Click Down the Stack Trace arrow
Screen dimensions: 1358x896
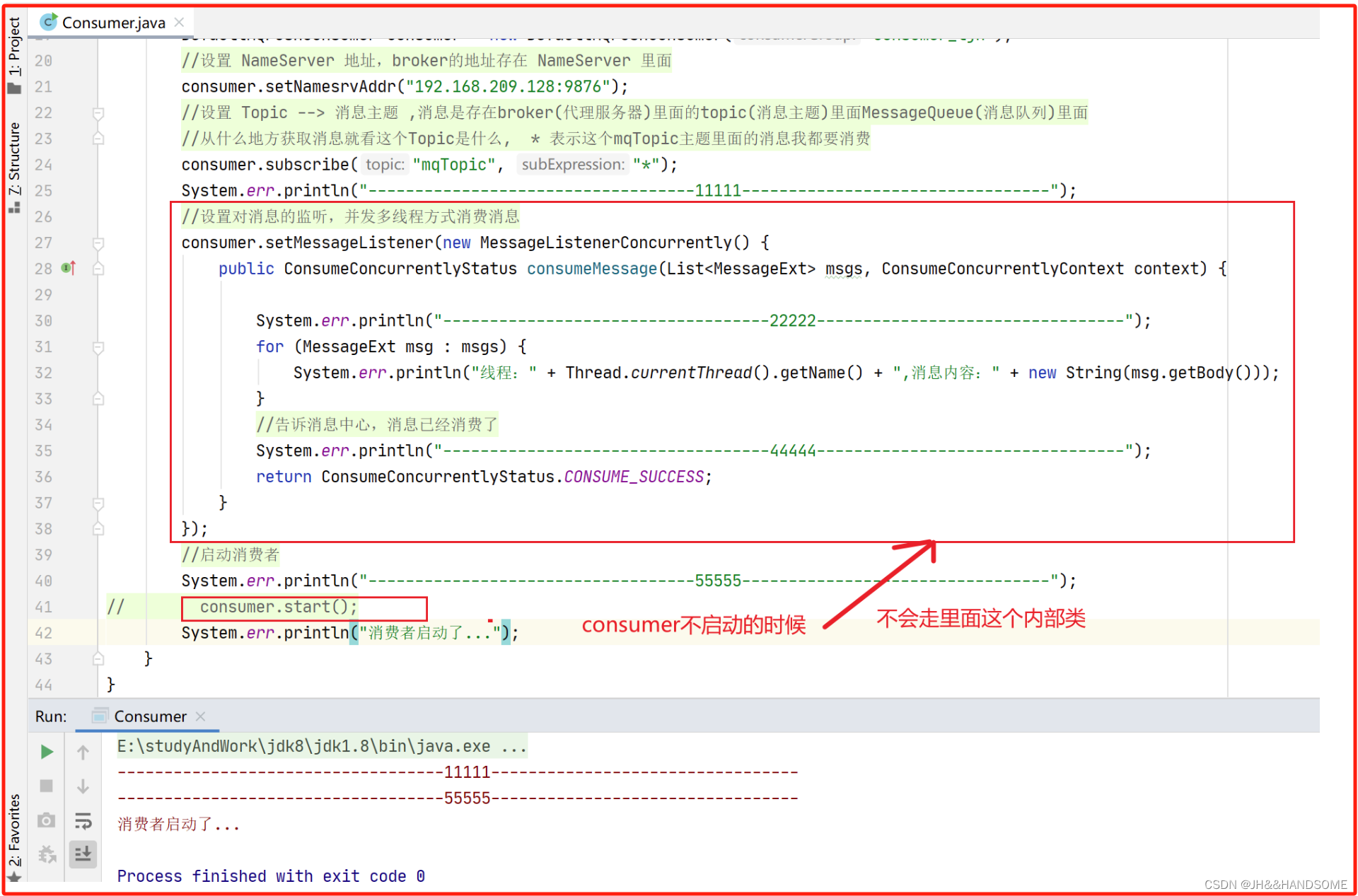coord(83,786)
